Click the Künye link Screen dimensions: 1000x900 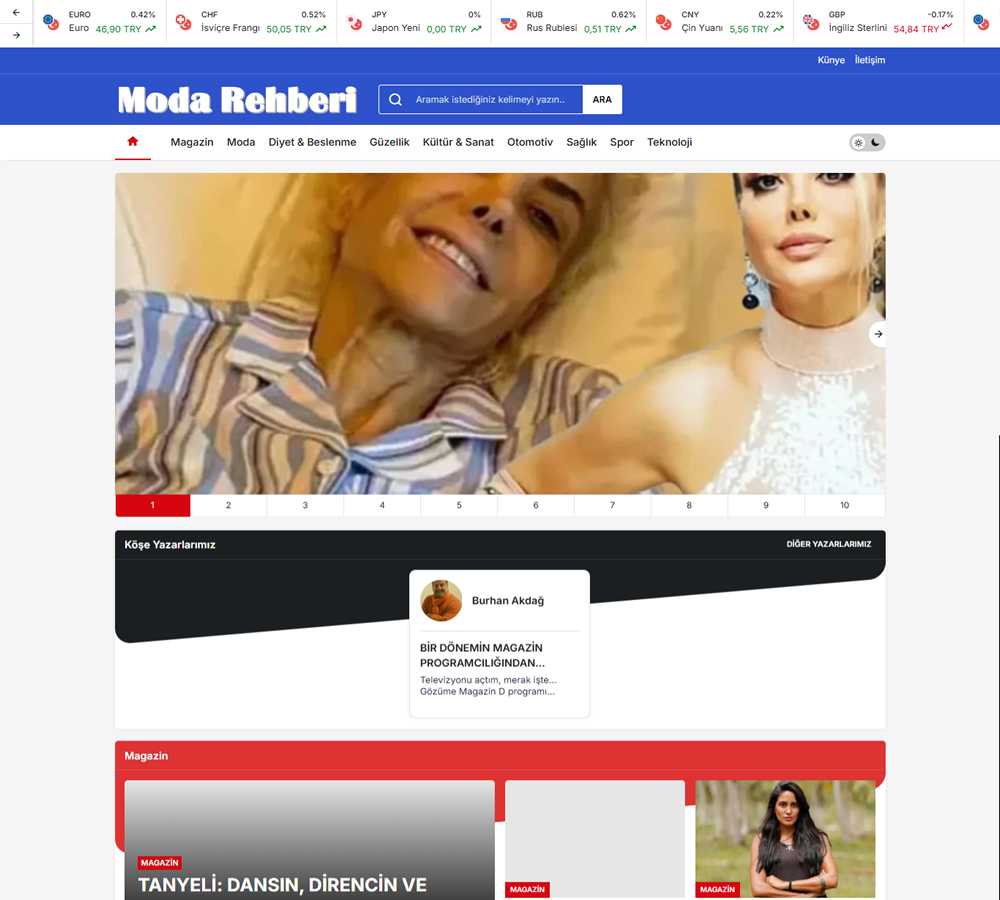tap(831, 60)
